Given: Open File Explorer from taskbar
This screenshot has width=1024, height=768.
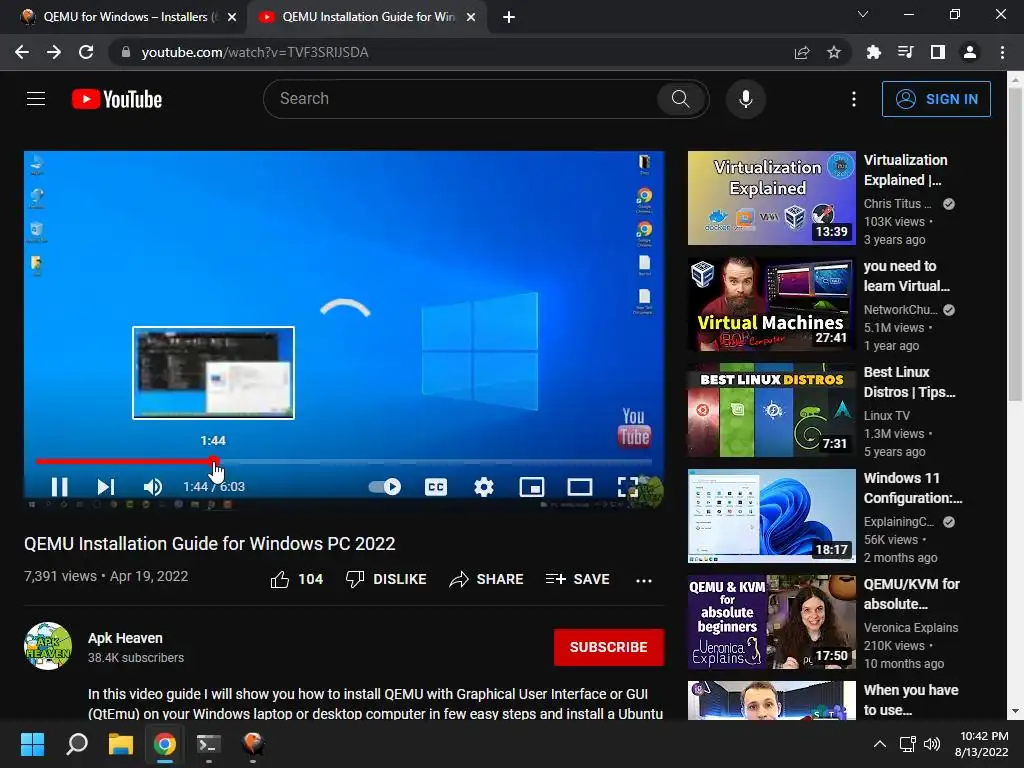Looking at the screenshot, I should pyautogui.click(x=121, y=744).
